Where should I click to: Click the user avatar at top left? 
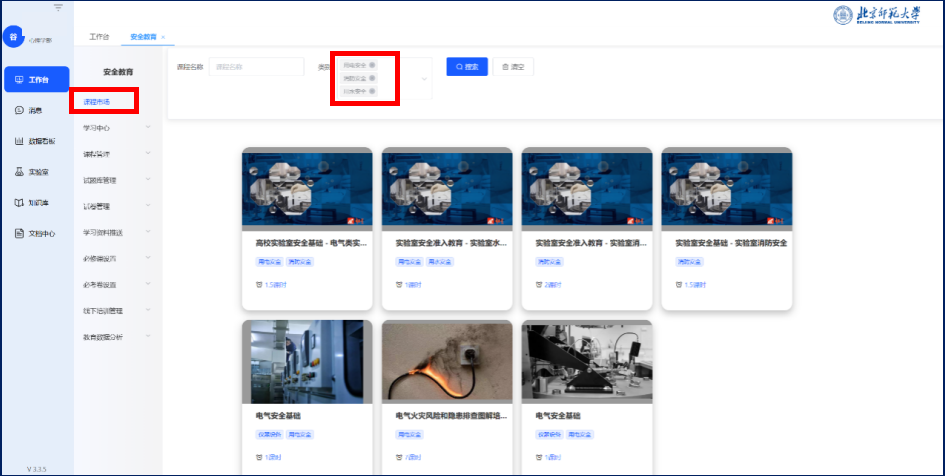coord(14,37)
